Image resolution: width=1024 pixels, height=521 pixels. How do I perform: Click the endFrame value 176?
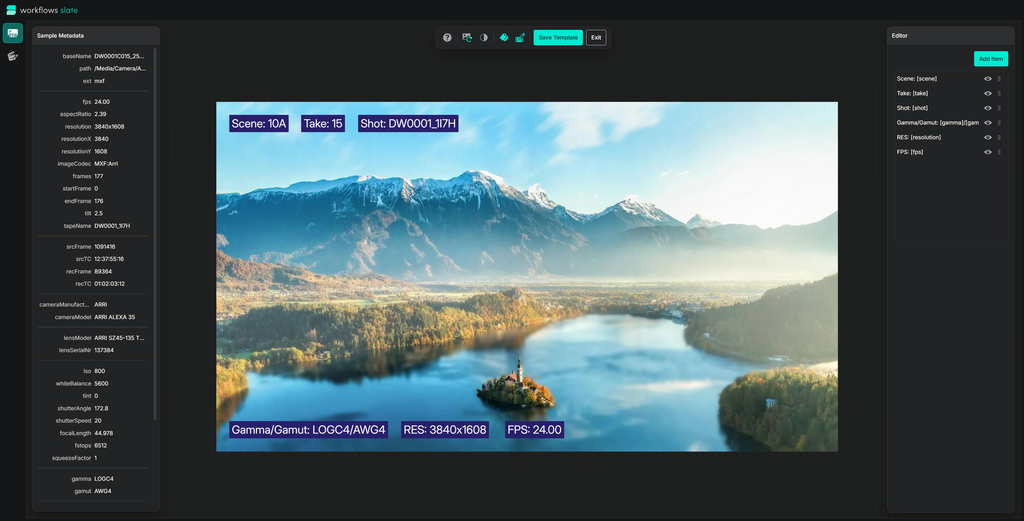click(99, 201)
